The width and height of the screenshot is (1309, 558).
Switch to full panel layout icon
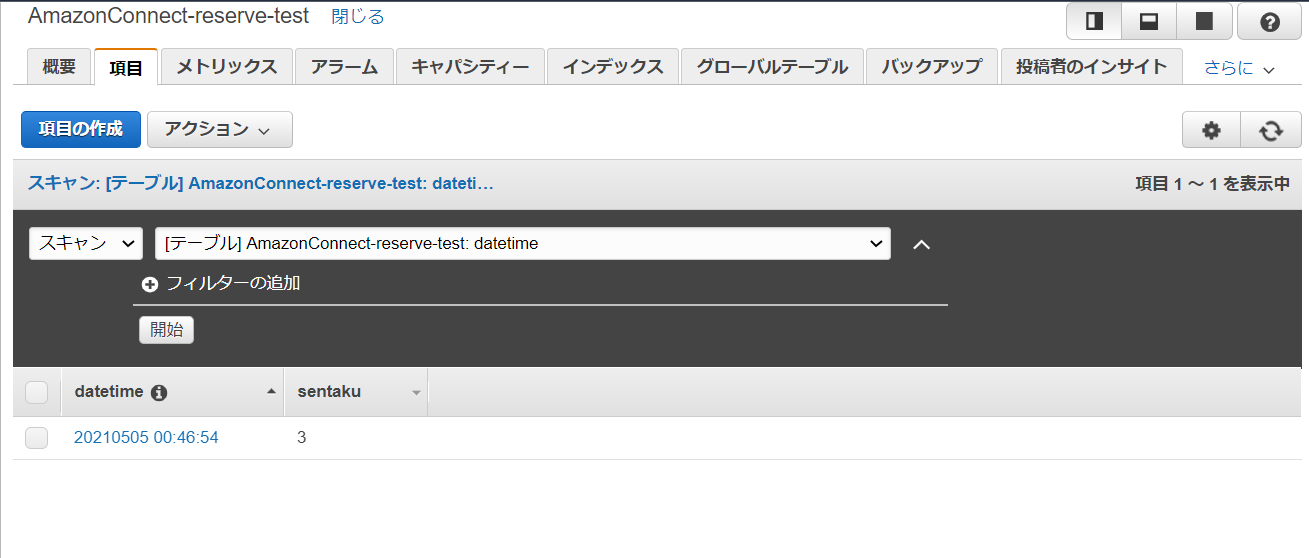click(x=1204, y=21)
